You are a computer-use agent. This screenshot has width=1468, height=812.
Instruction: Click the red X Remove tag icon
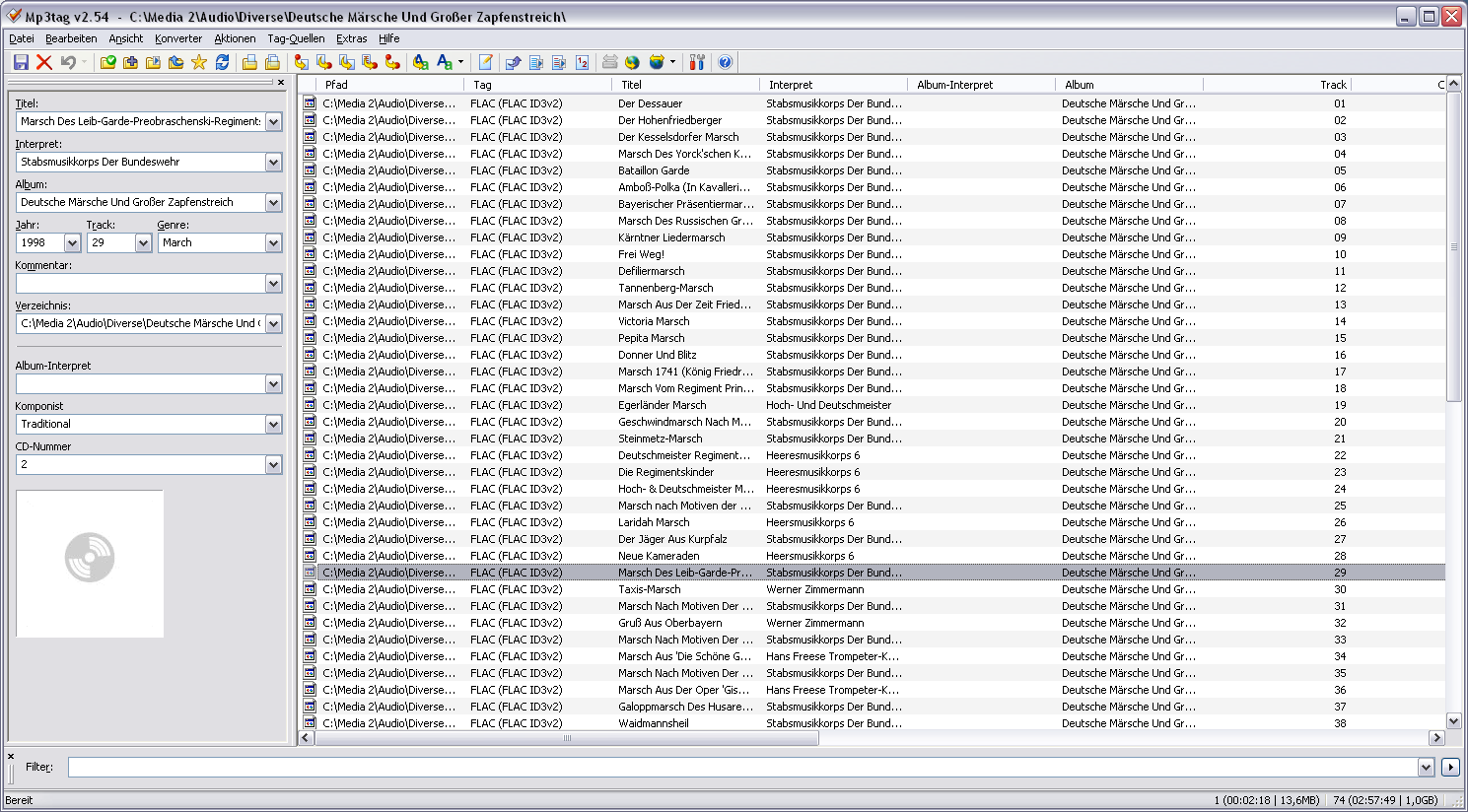[x=44, y=62]
